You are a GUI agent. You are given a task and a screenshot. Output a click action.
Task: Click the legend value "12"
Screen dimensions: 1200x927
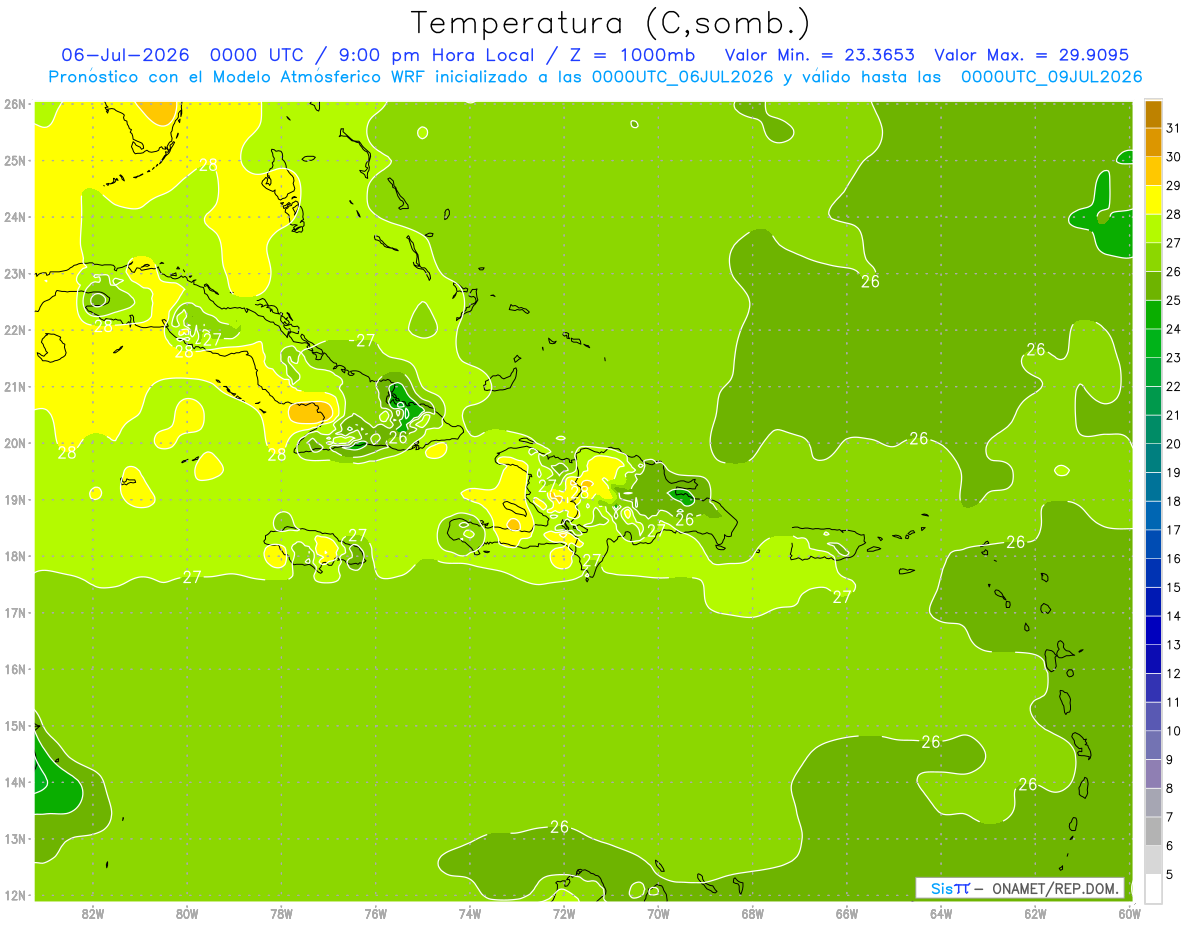pyautogui.click(x=1174, y=674)
